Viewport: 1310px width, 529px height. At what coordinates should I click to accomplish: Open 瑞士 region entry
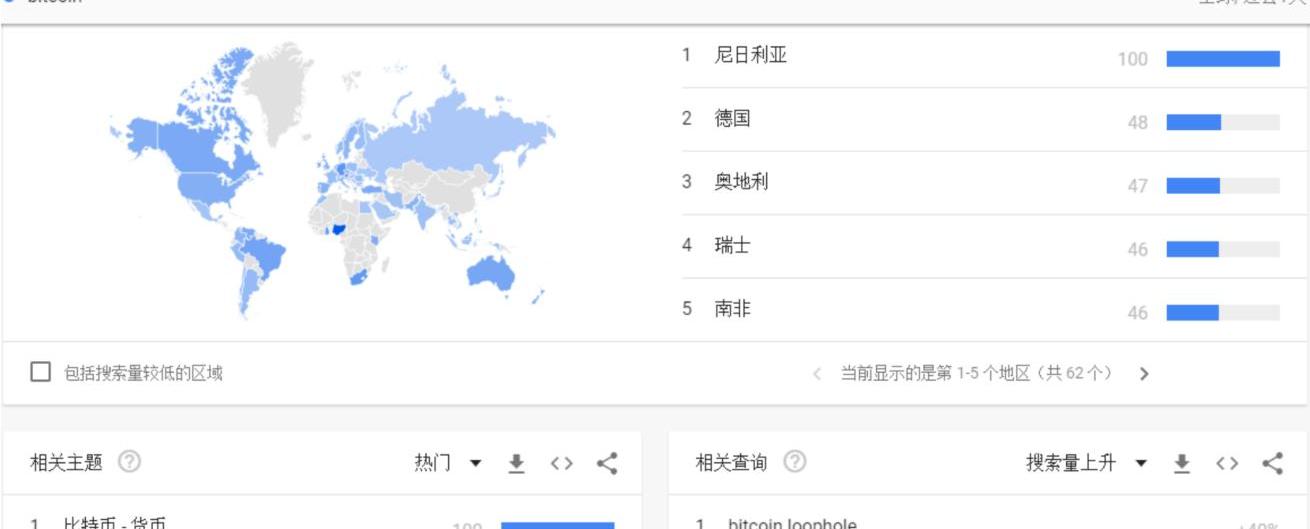[733, 246]
